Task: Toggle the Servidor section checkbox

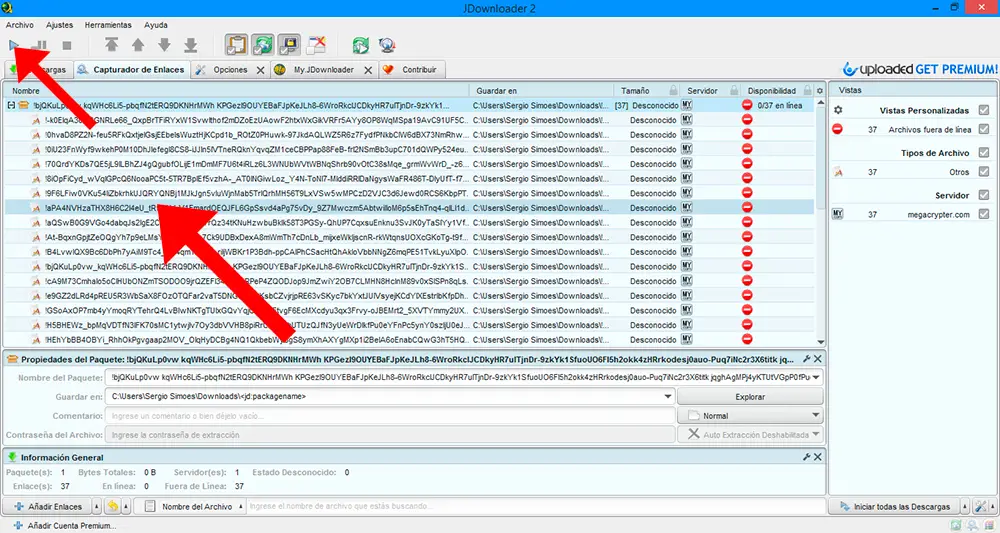Action: pyautogui.click(x=984, y=195)
